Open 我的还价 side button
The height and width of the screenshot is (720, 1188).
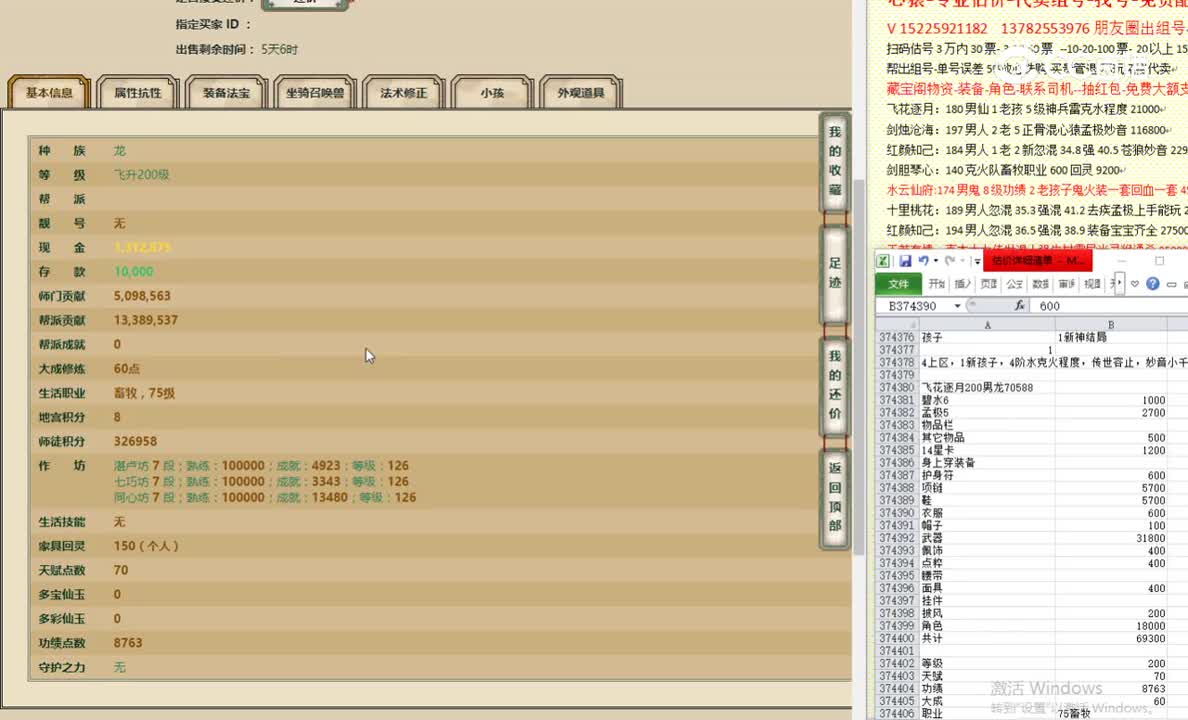click(835, 385)
